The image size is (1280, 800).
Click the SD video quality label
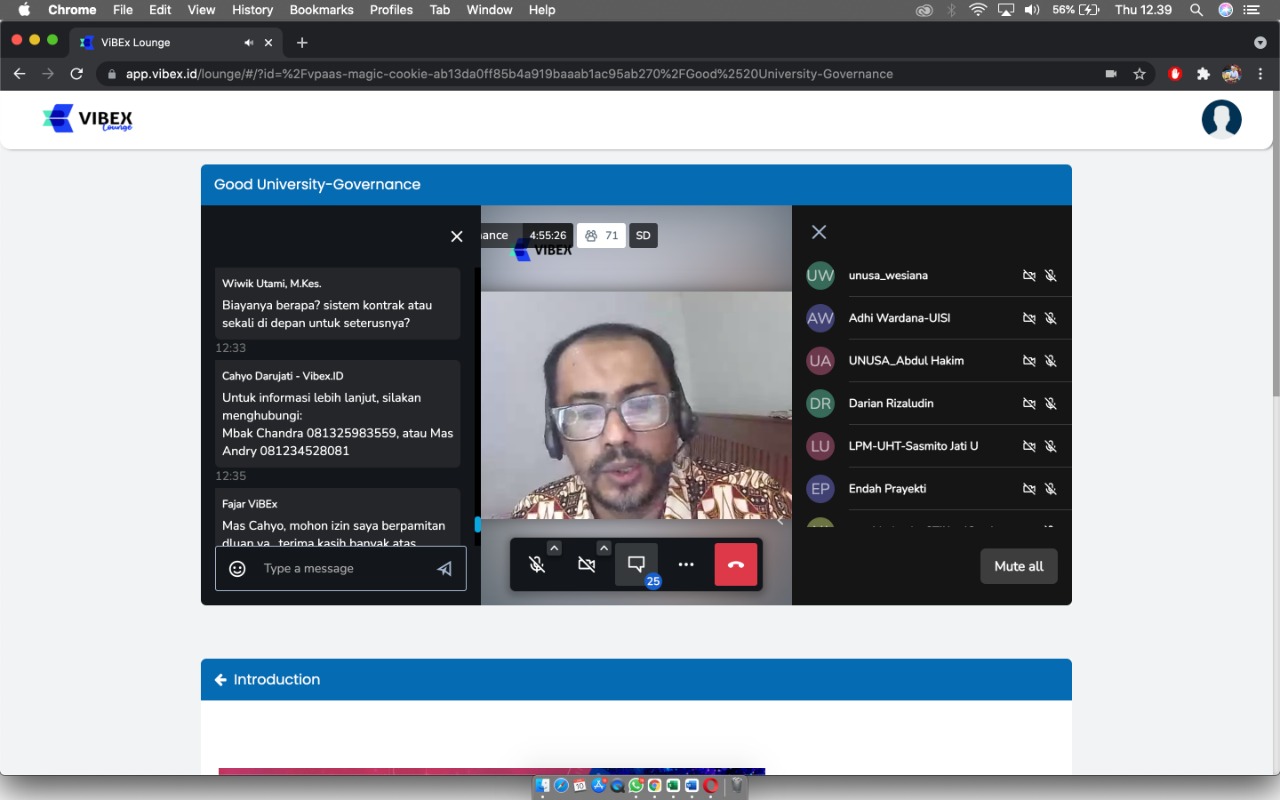tap(643, 236)
